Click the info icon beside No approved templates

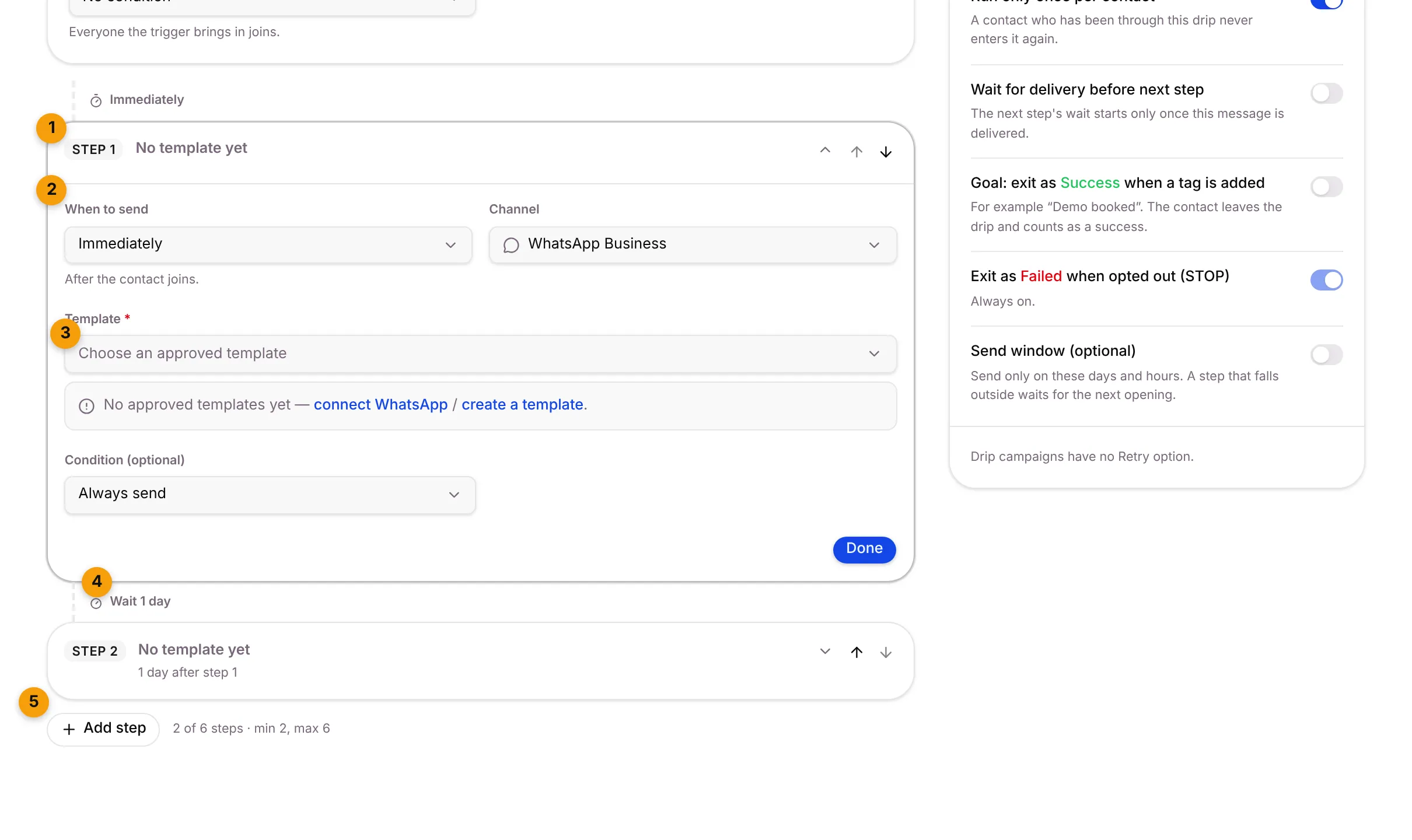(x=86, y=406)
